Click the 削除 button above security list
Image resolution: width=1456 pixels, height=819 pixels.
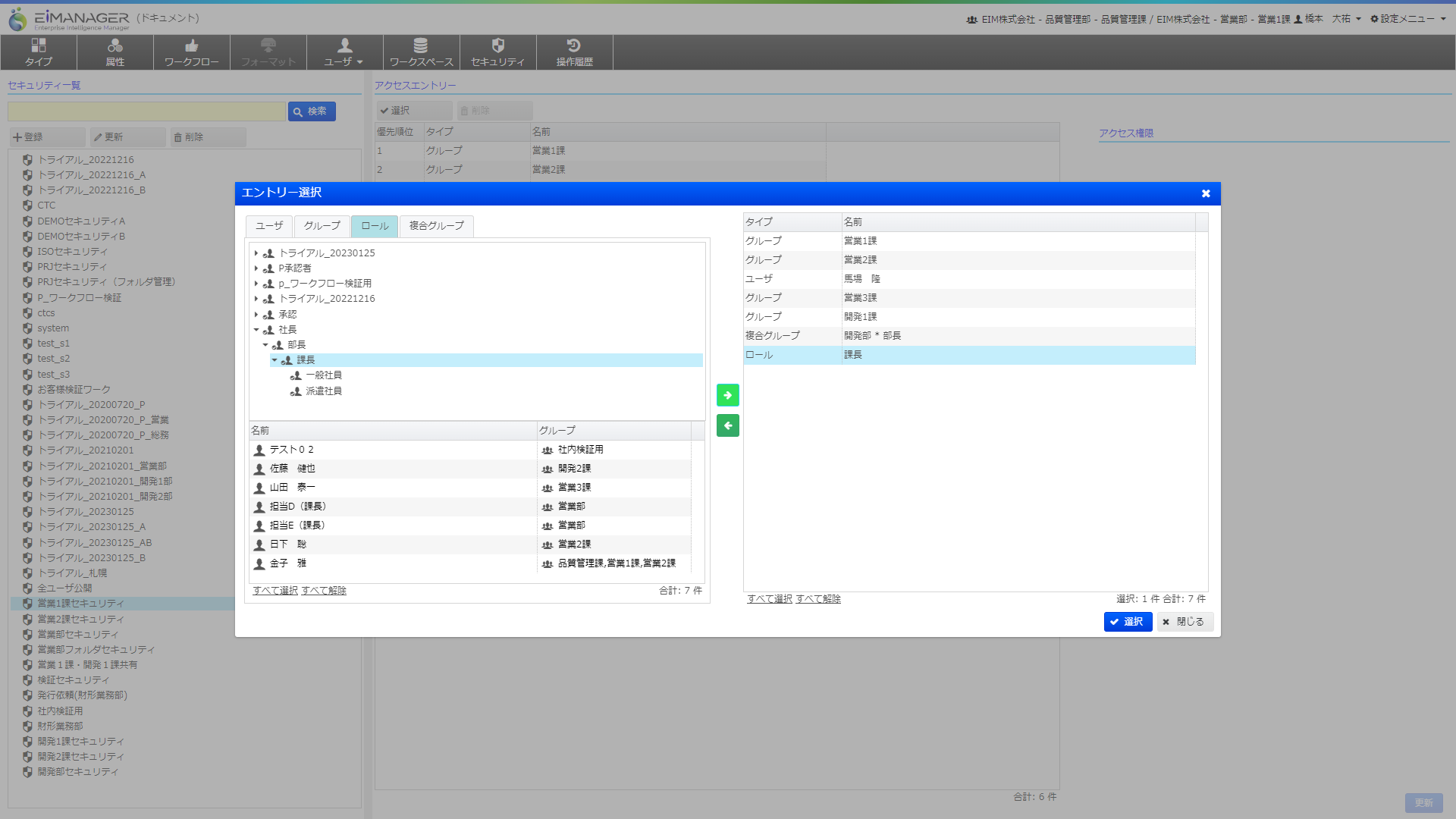click(x=208, y=137)
